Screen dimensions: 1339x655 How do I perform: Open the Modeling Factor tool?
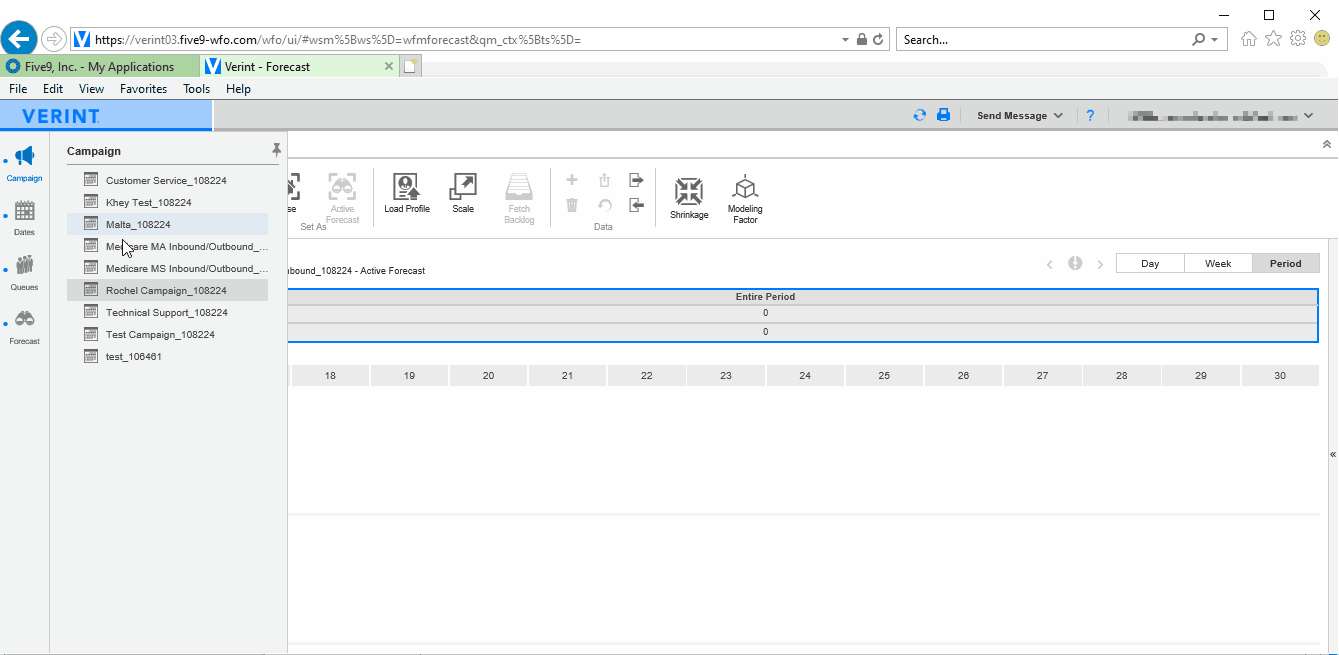pyautogui.click(x=745, y=200)
